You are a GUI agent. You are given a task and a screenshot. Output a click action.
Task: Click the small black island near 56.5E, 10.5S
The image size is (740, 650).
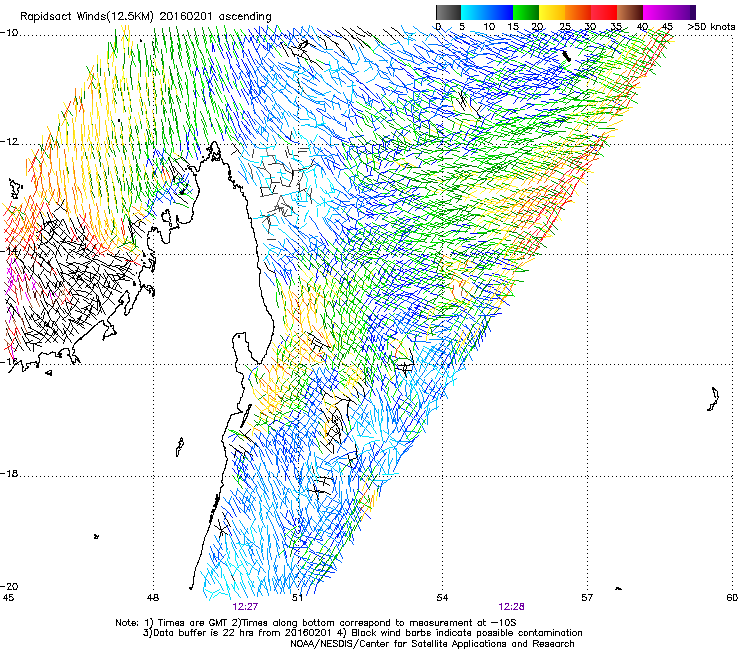click(x=566, y=56)
